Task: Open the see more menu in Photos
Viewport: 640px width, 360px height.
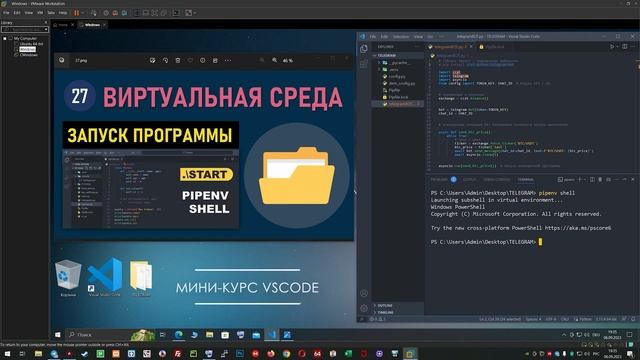Action: 228,60
